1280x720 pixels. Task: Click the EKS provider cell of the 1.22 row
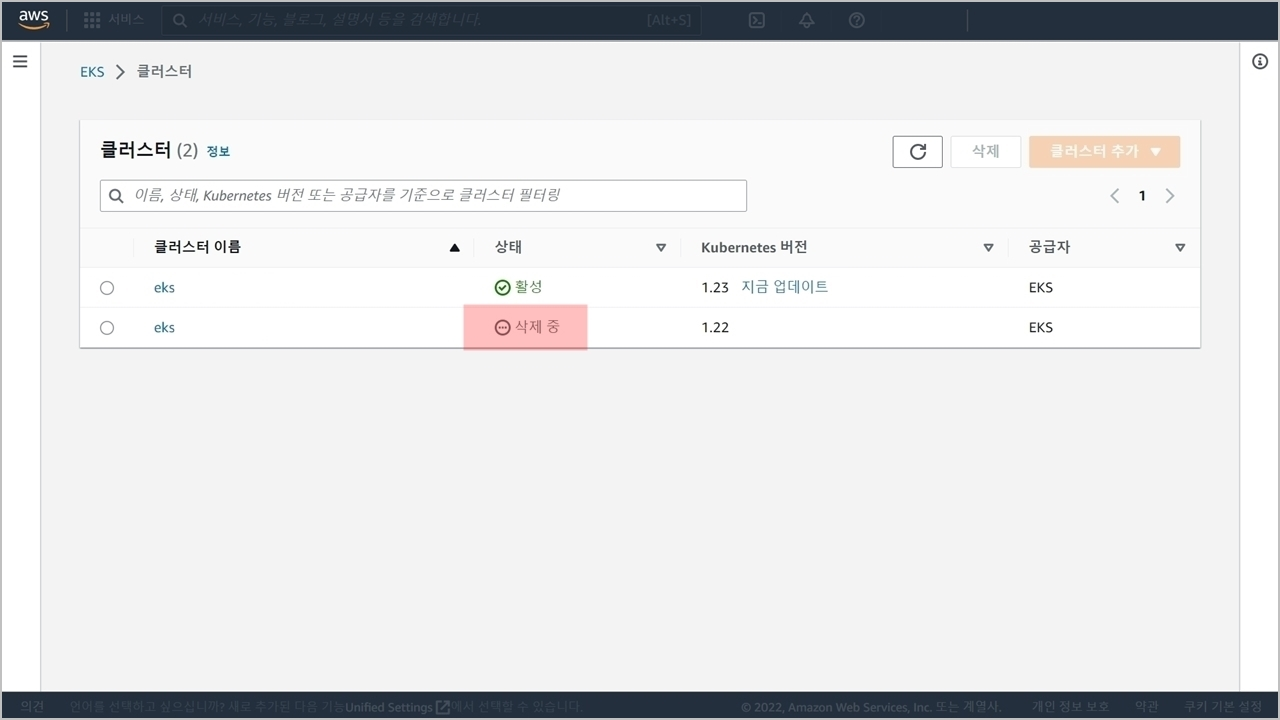tap(1041, 328)
